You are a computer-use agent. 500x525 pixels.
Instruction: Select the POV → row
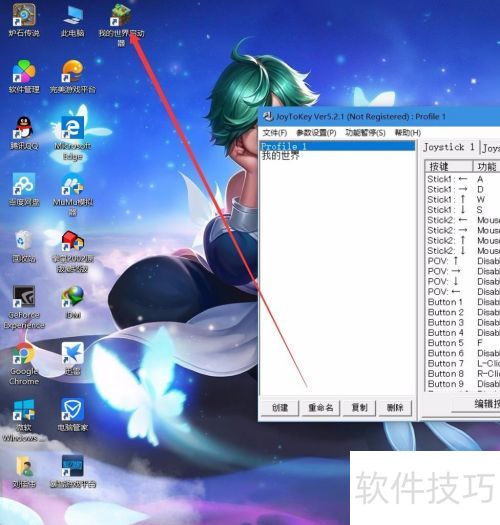click(463, 271)
